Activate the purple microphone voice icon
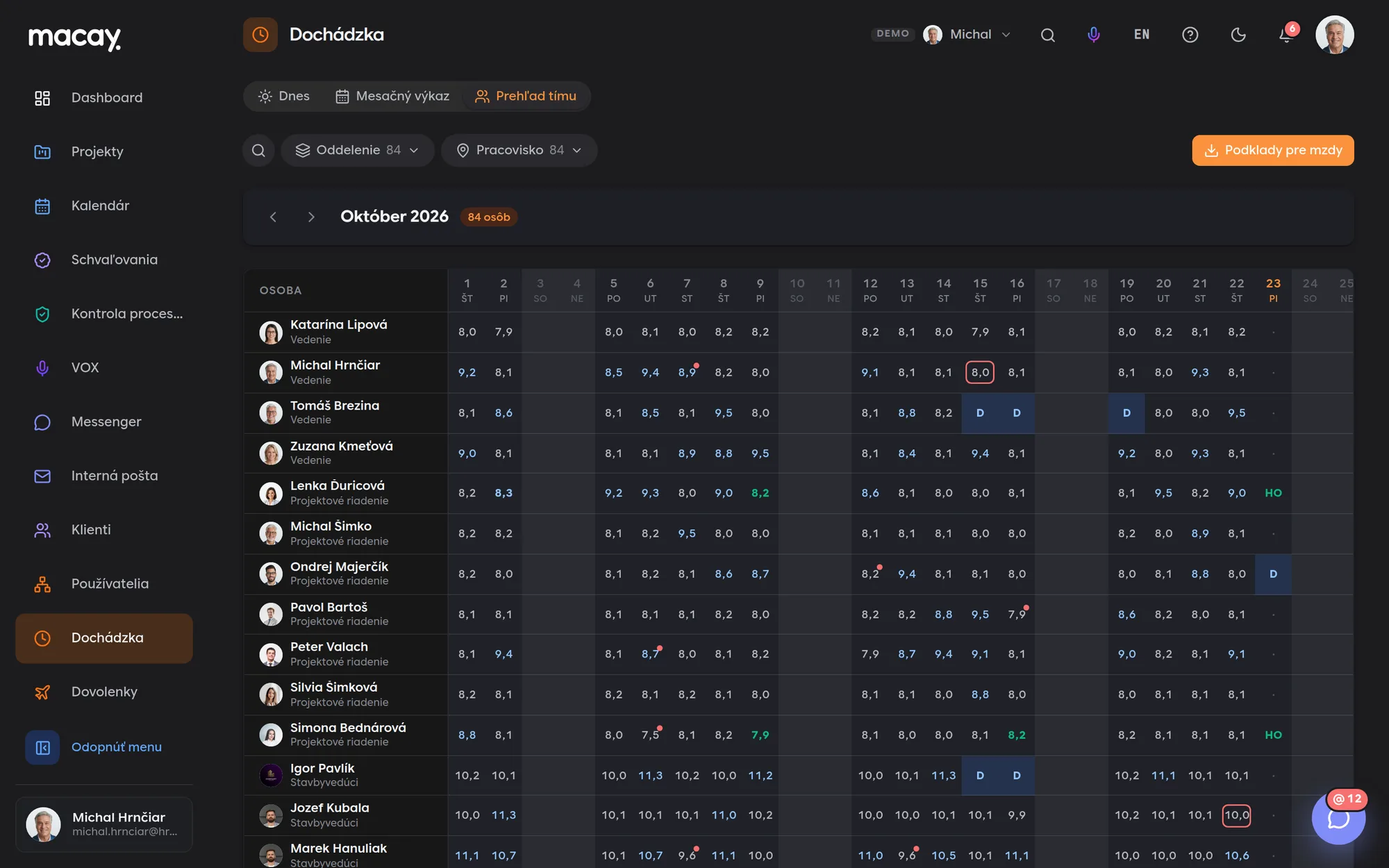 point(1094,35)
